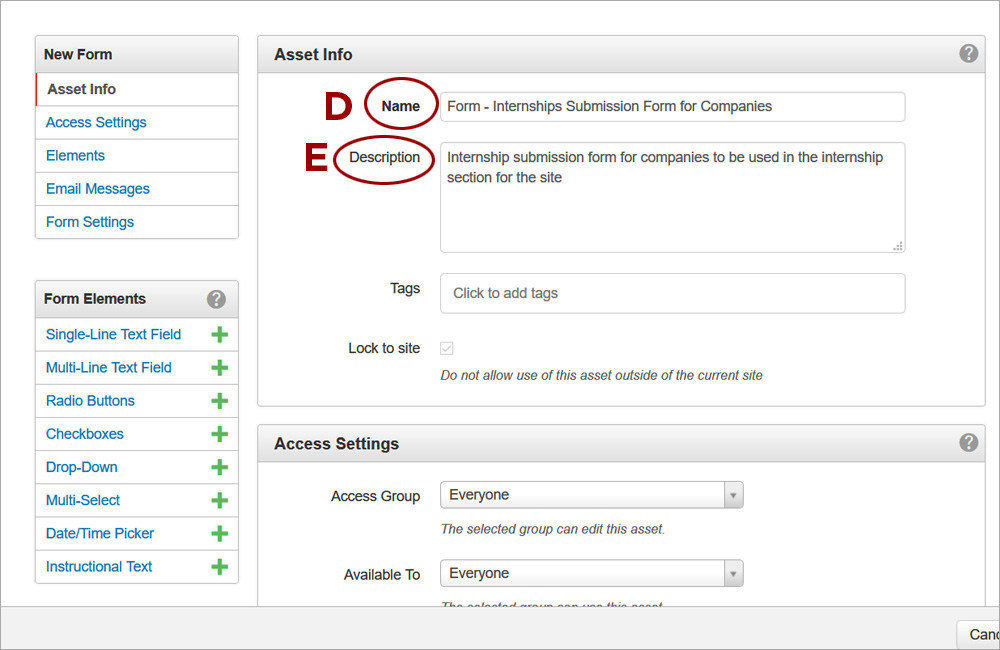1000x650 pixels.
Task: Expand the Available To dropdown
Action: click(x=591, y=573)
